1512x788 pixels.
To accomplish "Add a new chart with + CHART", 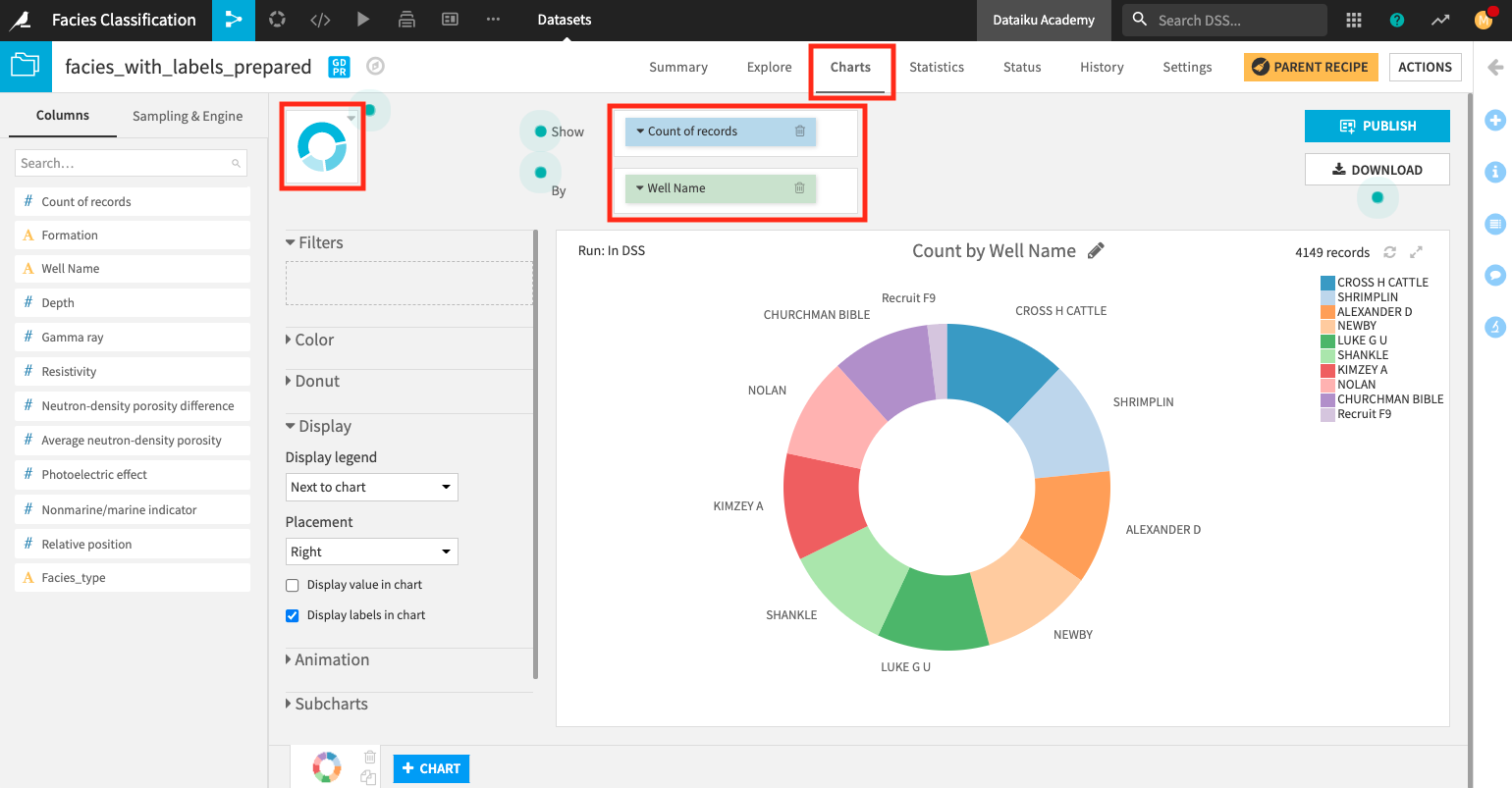I will click(431, 768).
